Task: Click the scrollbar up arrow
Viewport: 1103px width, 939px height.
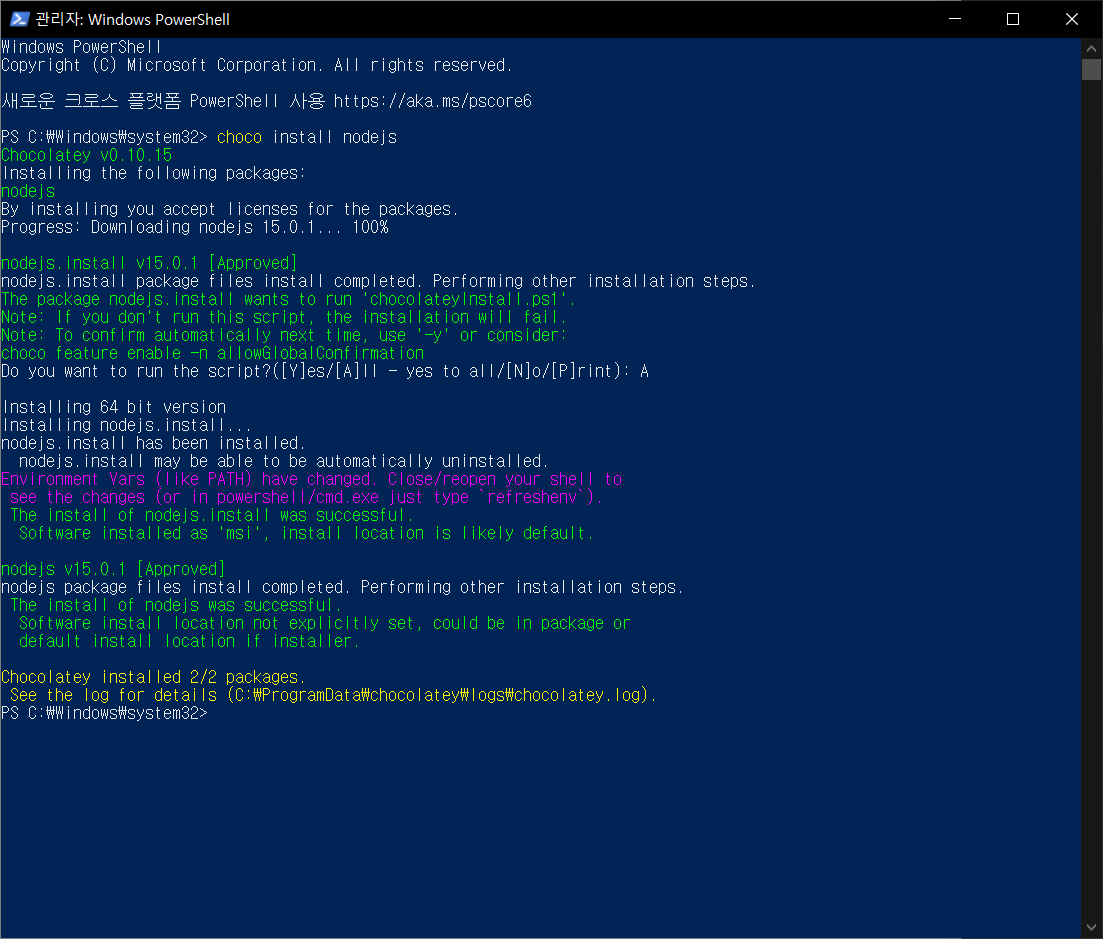Action: click(x=1091, y=49)
